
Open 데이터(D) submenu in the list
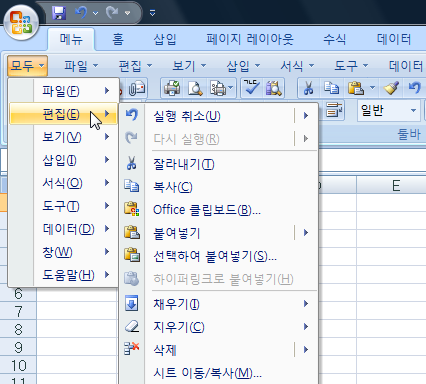[x=63, y=229]
